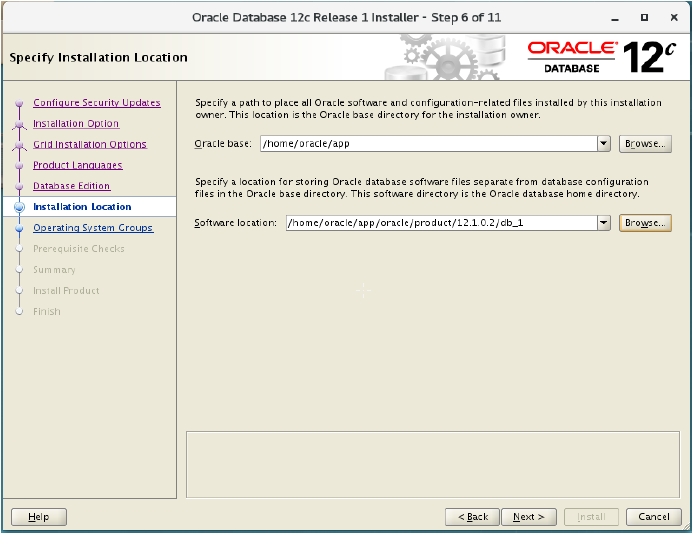Screen dimensions: 693x534
Task: Proceed with the Next button
Action: coord(529,517)
